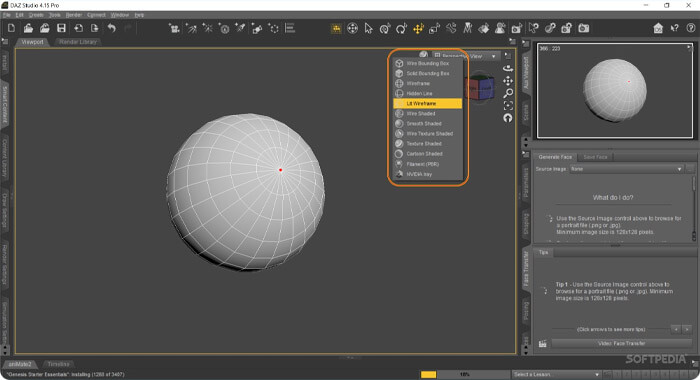This screenshot has width=700, height=380.
Task: Show the previous tip arrow
Action: pyautogui.click(x=676, y=329)
